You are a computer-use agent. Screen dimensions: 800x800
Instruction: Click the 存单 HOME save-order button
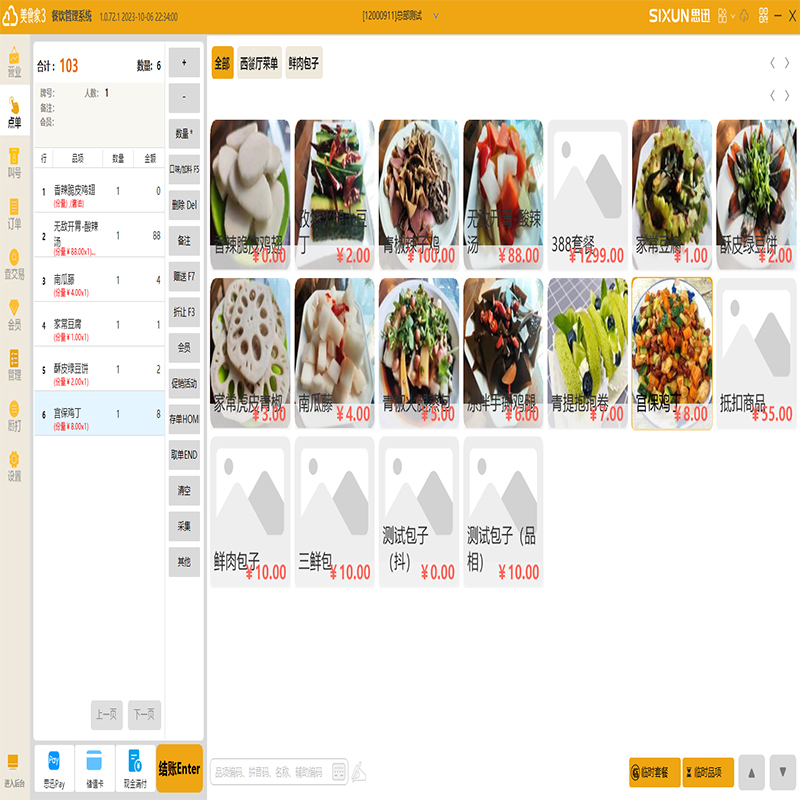pos(184,419)
